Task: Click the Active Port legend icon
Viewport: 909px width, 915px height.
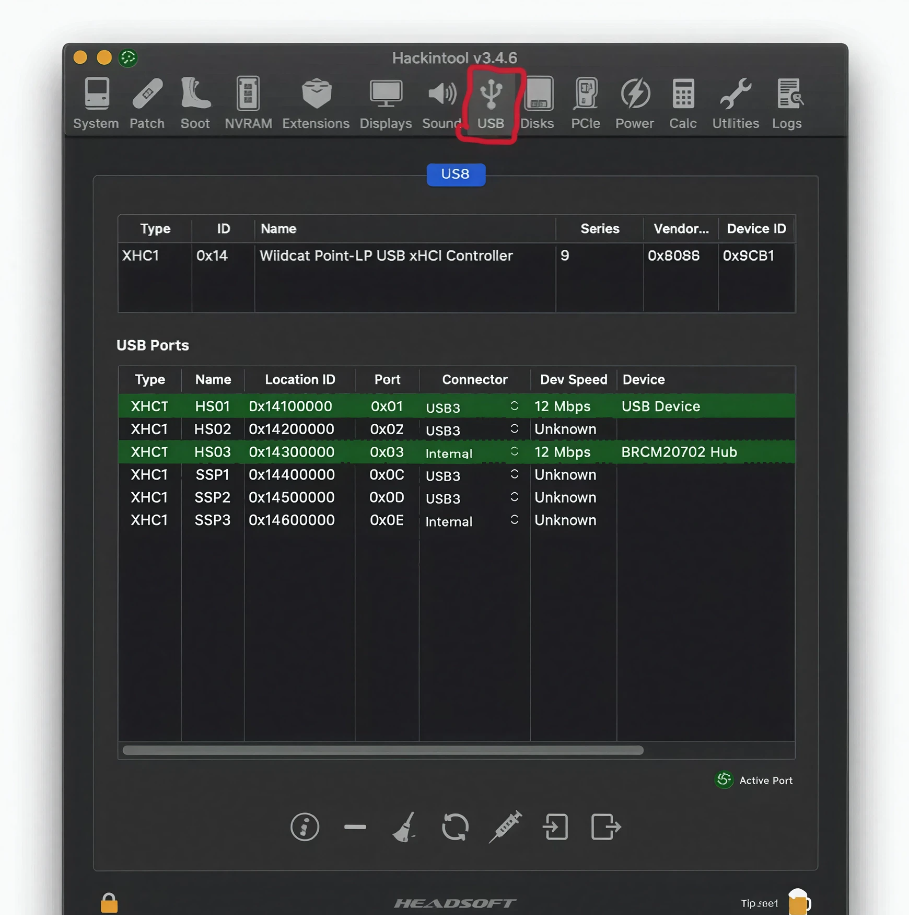Action: [724, 780]
